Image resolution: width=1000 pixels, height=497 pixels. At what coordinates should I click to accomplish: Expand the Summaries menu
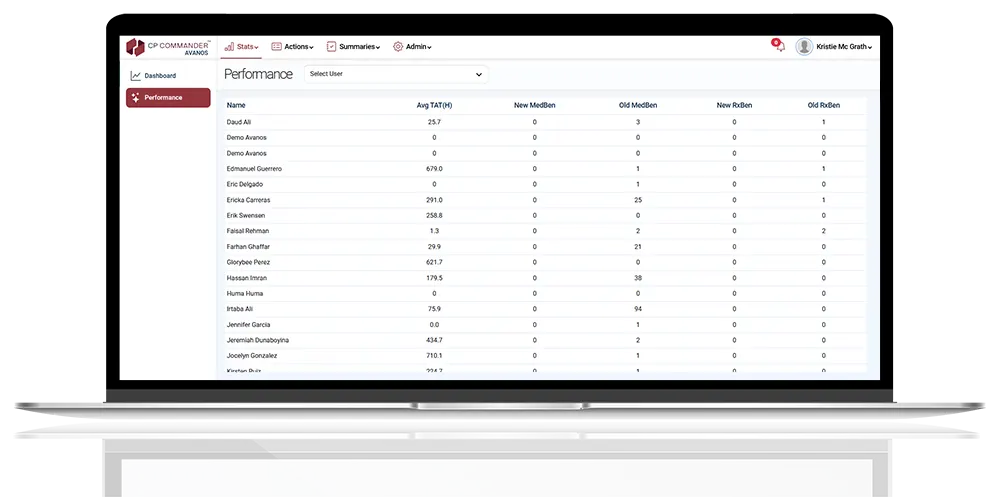[359, 47]
